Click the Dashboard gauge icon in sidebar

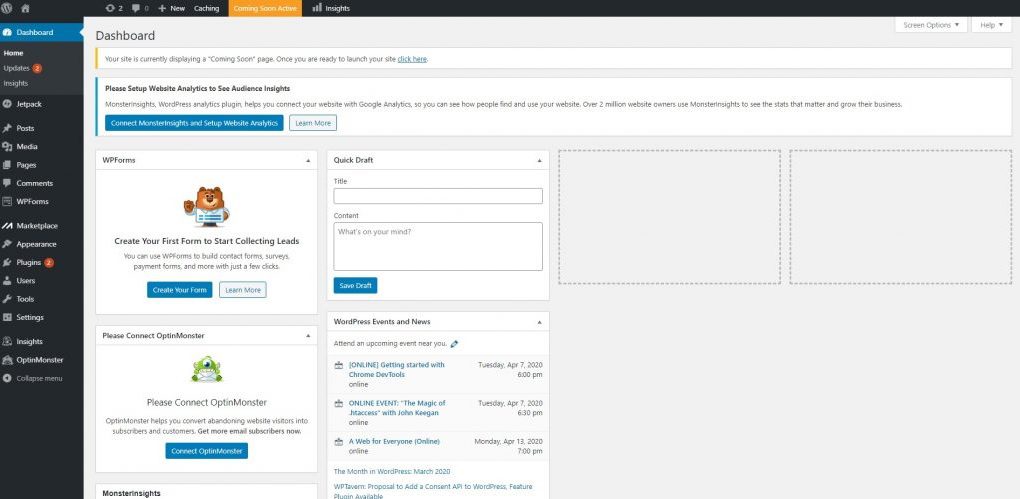point(7,33)
